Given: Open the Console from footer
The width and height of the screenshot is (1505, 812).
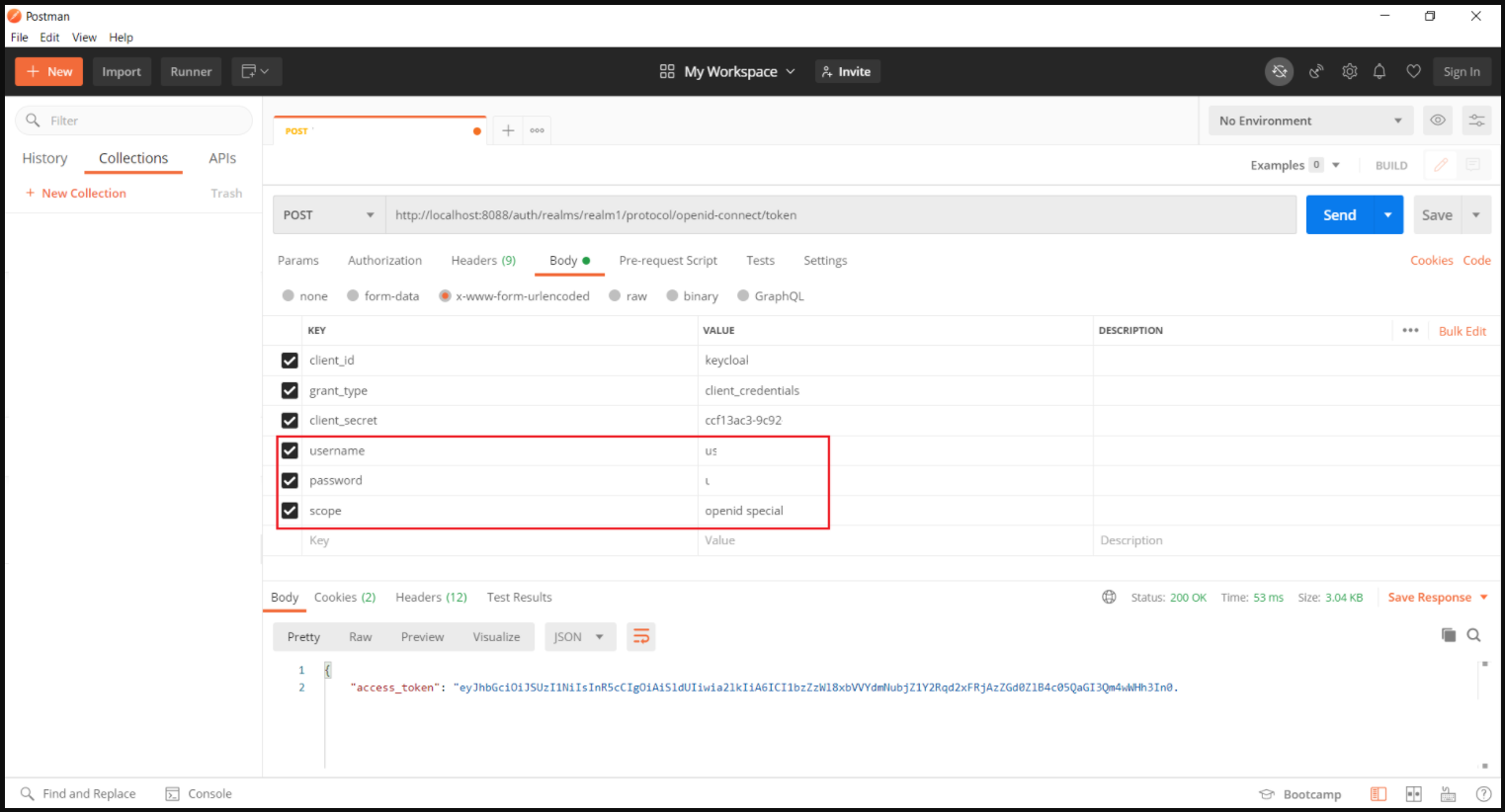Looking at the screenshot, I should coord(199,794).
